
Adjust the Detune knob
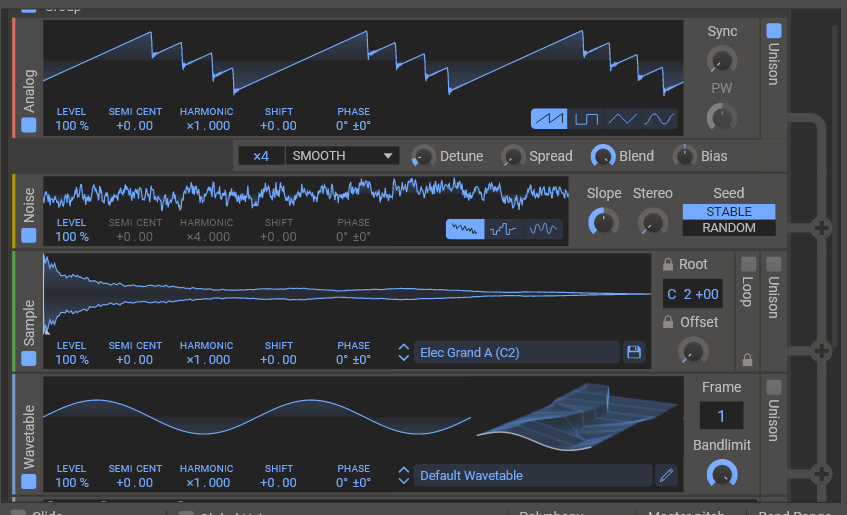coord(424,156)
